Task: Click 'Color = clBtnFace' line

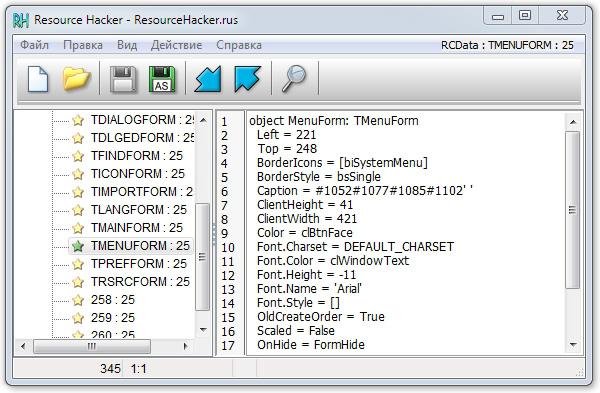Action: pyautogui.click(x=305, y=233)
